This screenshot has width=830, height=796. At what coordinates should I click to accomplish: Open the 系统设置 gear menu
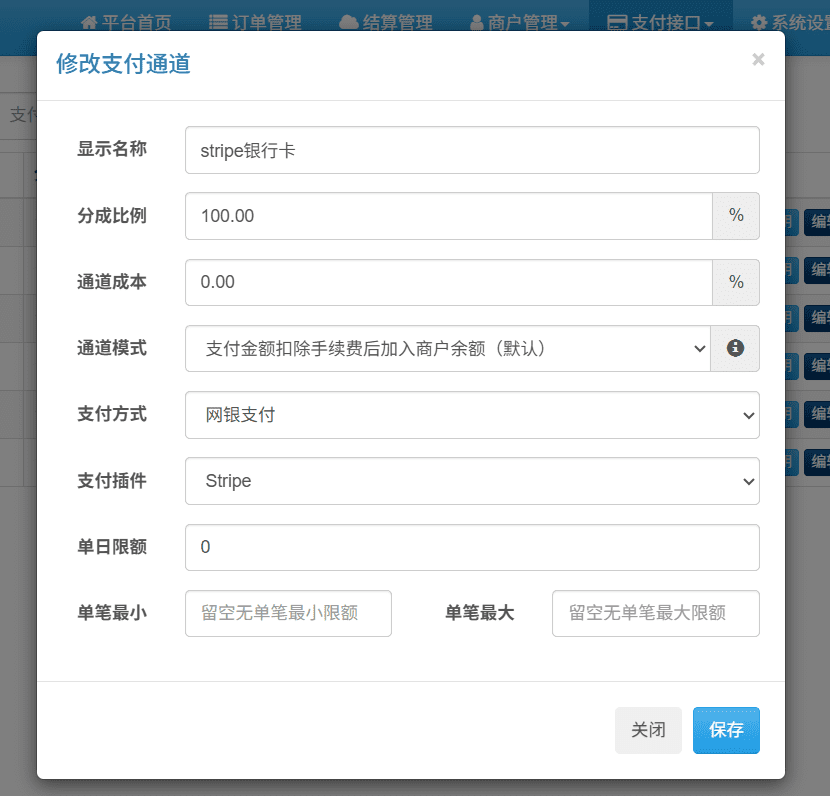(790, 22)
